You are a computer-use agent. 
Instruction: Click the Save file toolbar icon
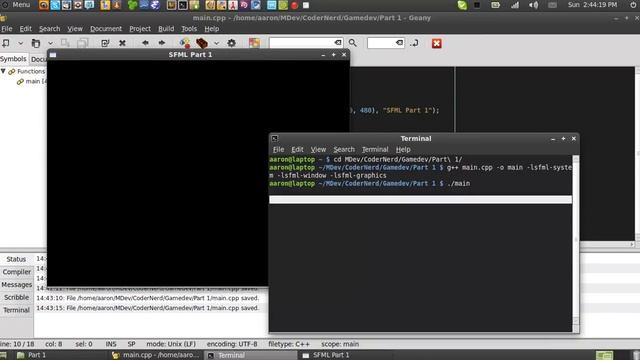click(x=65, y=43)
